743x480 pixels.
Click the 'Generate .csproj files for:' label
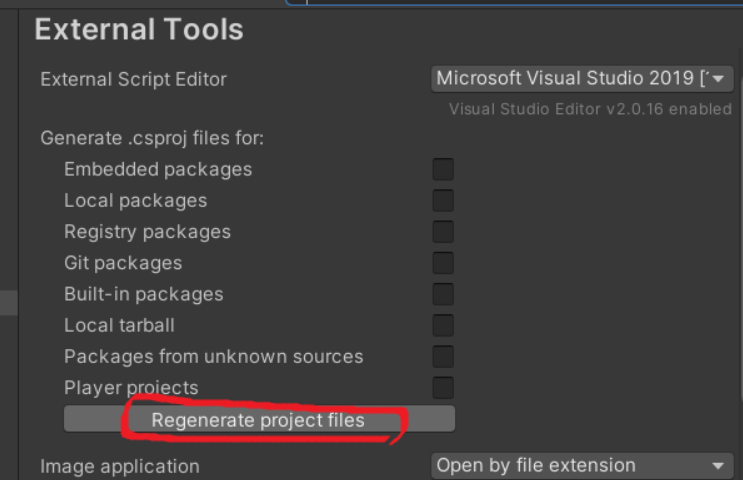pos(152,138)
